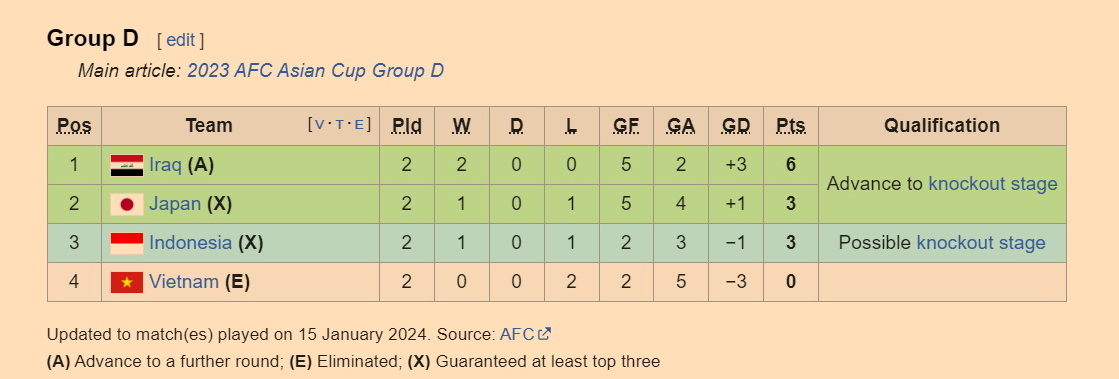Image resolution: width=1119 pixels, height=379 pixels.
Task: Follow the Vietnam team link
Action: (x=183, y=282)
